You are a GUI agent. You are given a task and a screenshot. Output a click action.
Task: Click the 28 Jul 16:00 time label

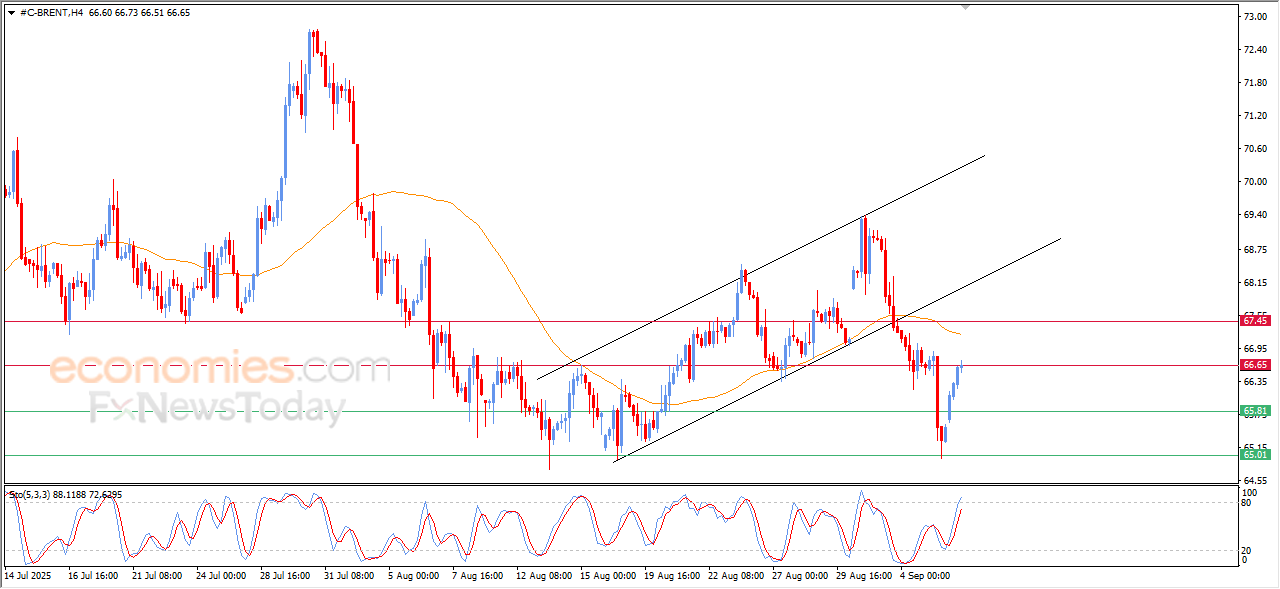coord(286,576)
